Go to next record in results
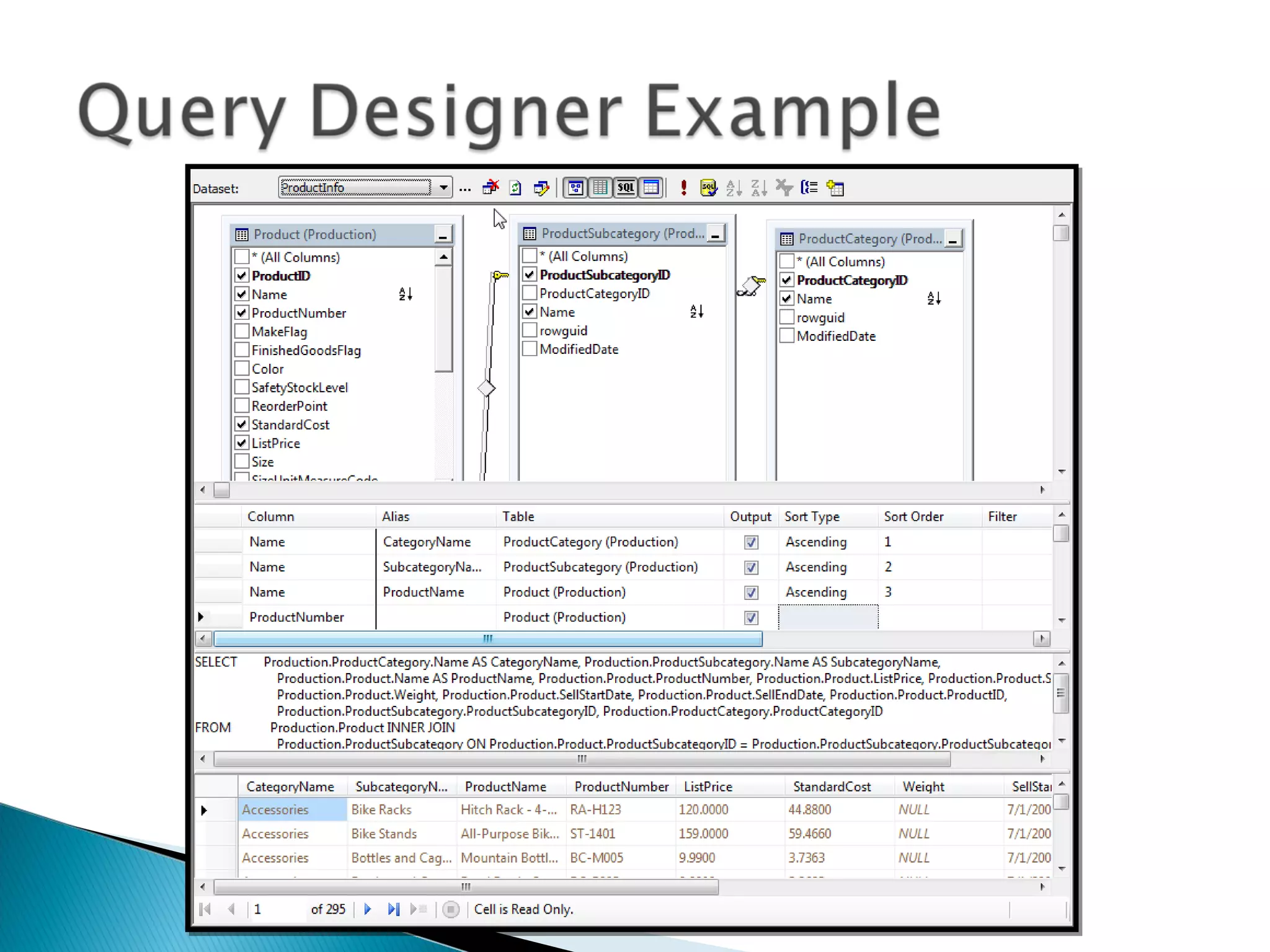 (x=367, y=909)
